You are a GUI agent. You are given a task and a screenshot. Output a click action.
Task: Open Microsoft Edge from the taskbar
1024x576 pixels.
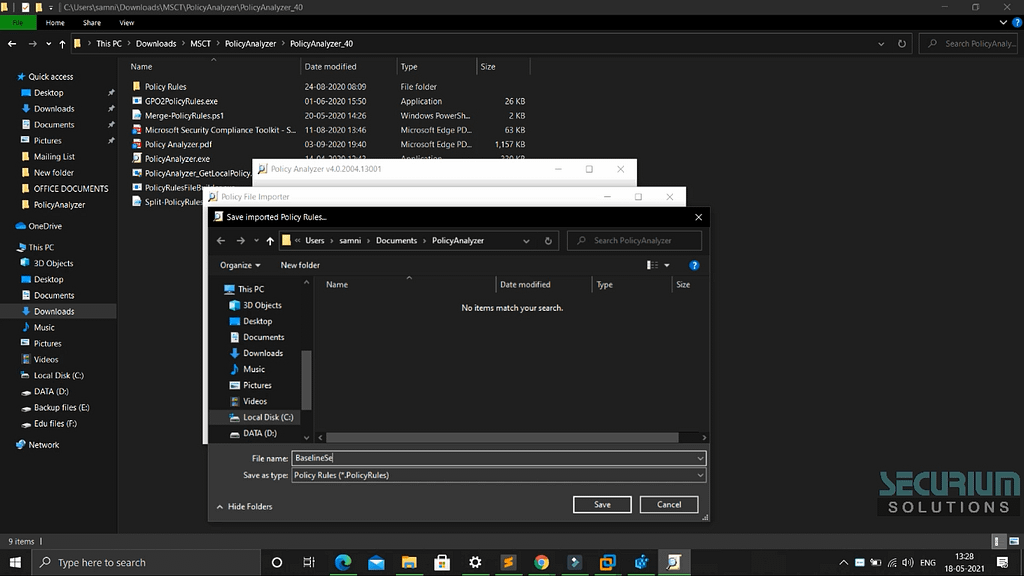tap(343, 562)
